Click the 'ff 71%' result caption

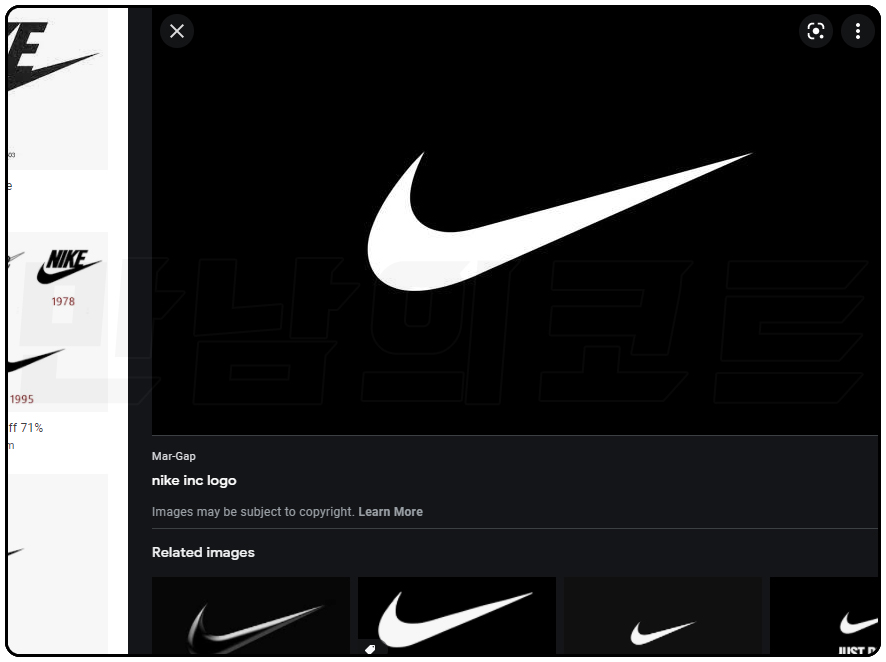[x=26, y=428]
